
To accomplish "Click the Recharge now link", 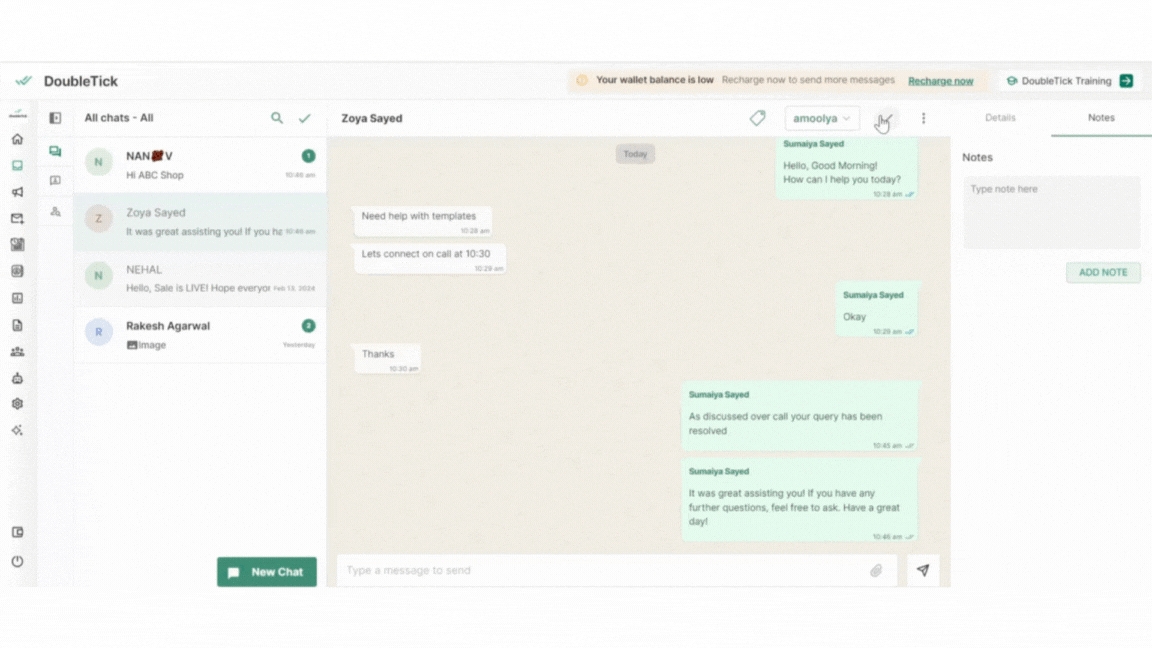I will [940, 81].
